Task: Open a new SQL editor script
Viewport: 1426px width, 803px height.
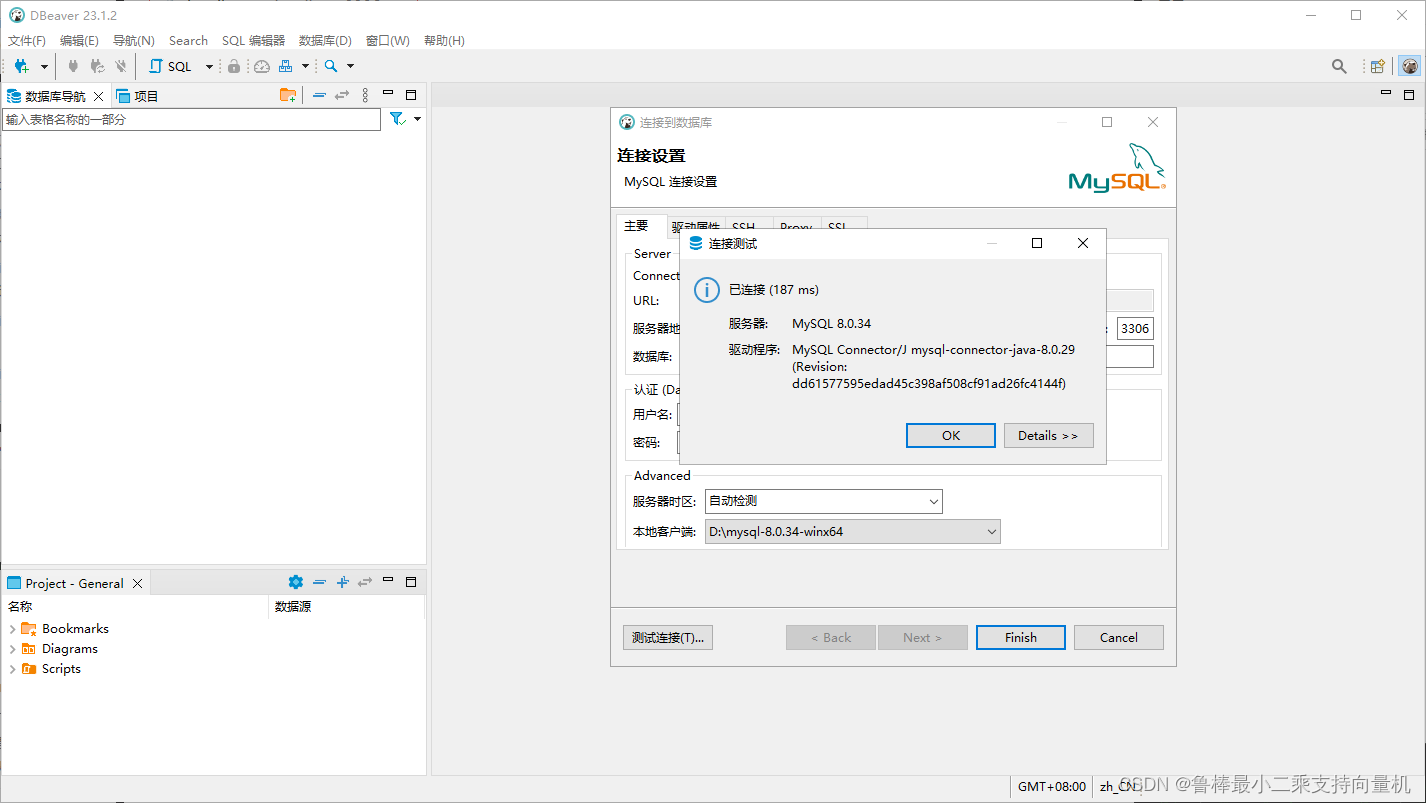Action: tap(170, 66)
